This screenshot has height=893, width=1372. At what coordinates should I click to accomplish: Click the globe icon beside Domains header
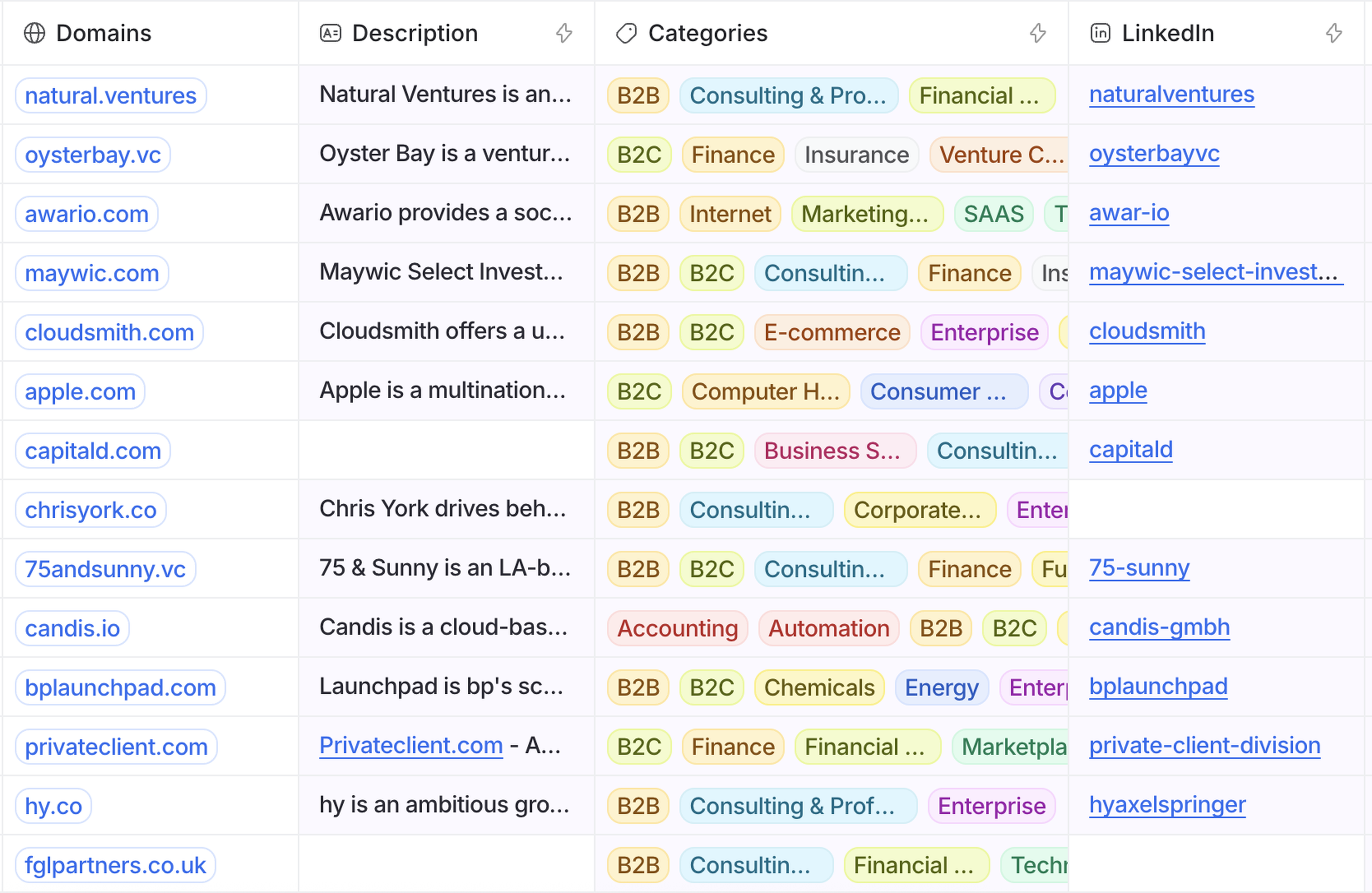click(34, 34)
